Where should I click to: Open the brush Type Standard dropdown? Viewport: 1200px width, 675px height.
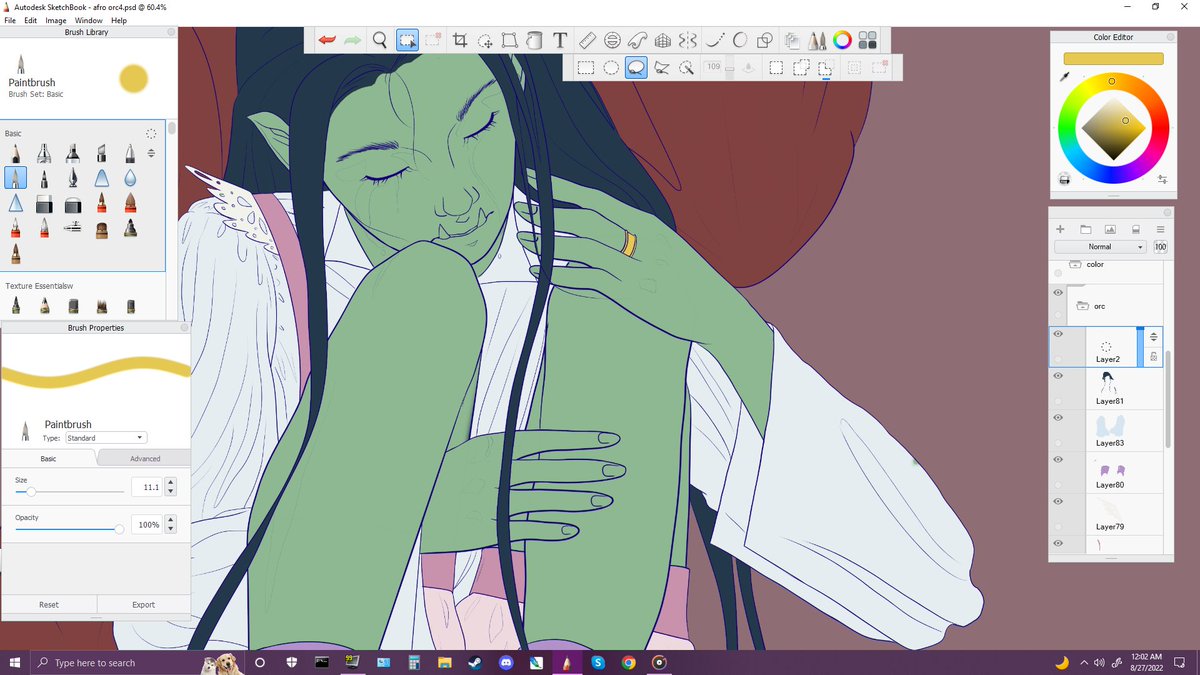(x=106, y=438)
